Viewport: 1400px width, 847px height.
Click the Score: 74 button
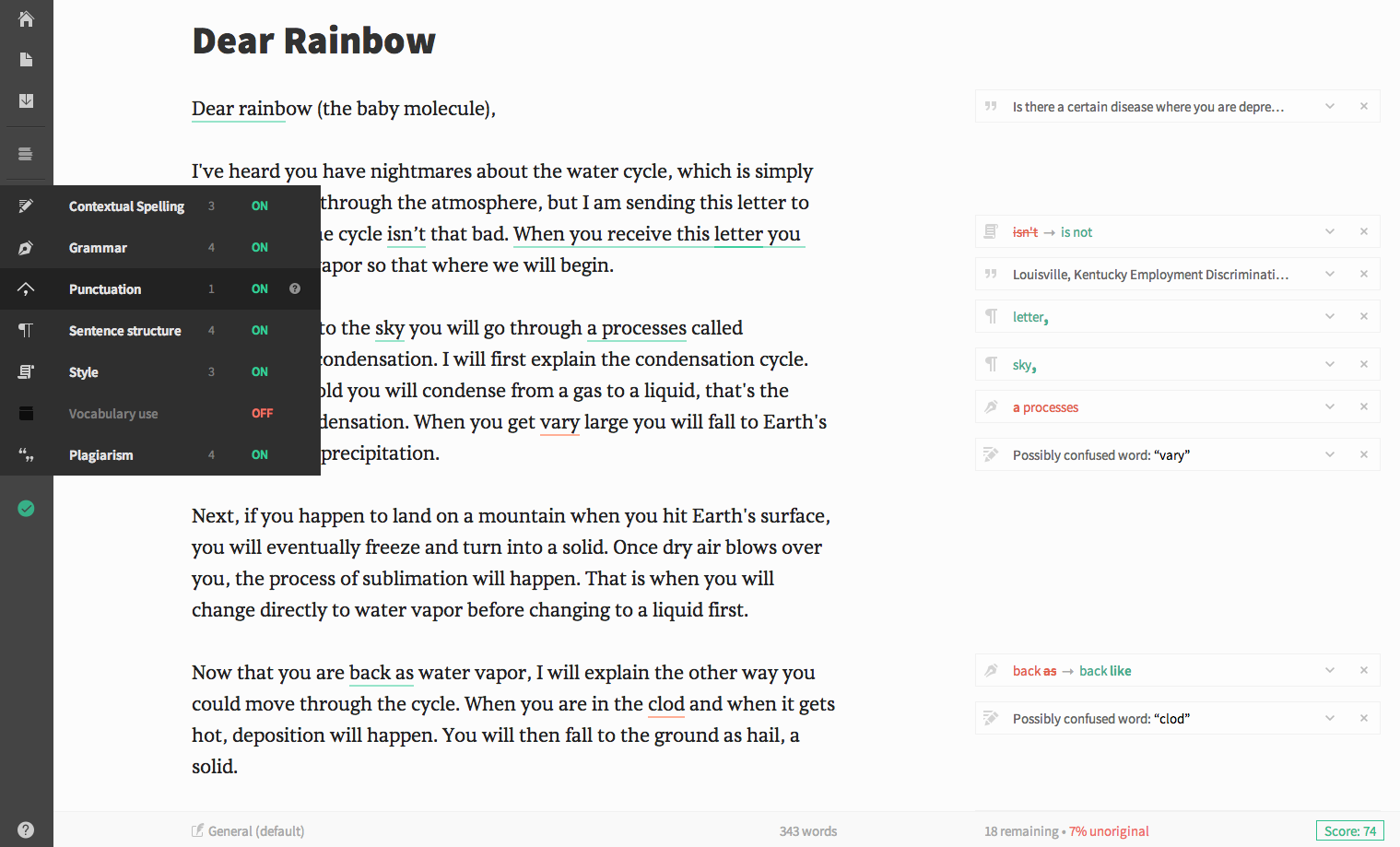tap(1349, 831)
